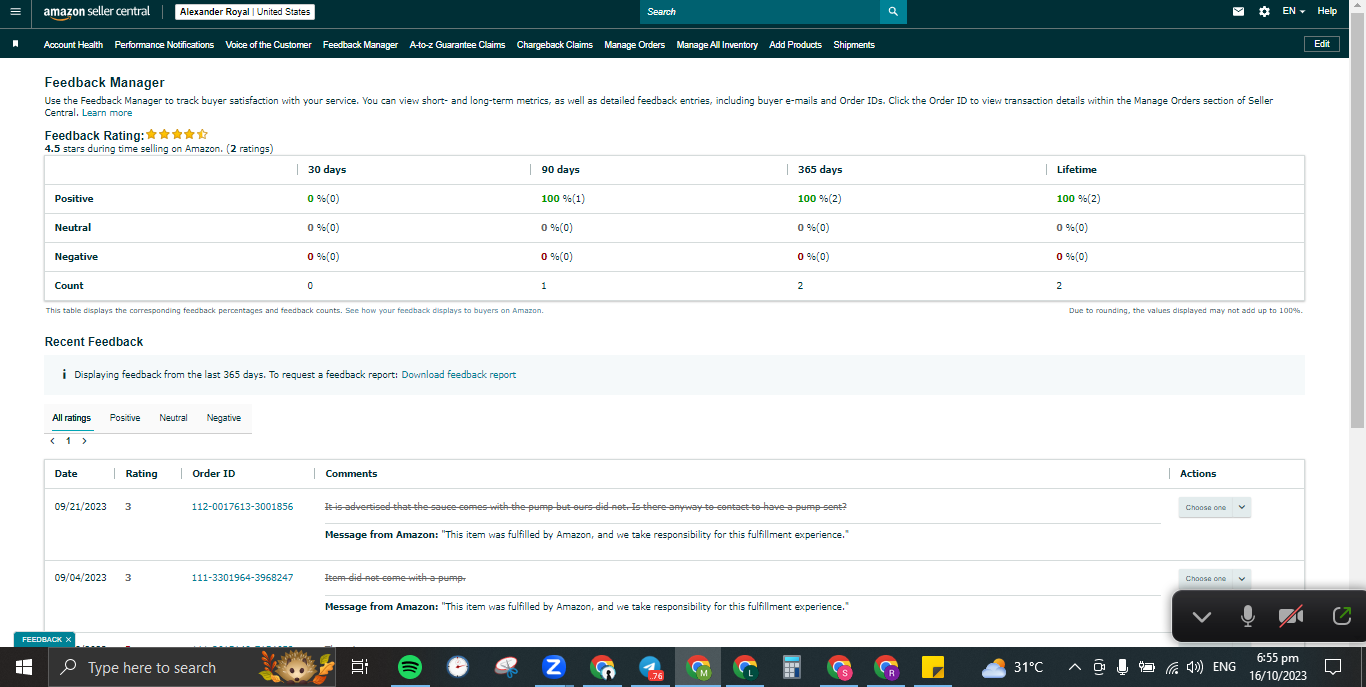Click the search magnifier button
This screenshot has width=1366, height=687.
893,12
